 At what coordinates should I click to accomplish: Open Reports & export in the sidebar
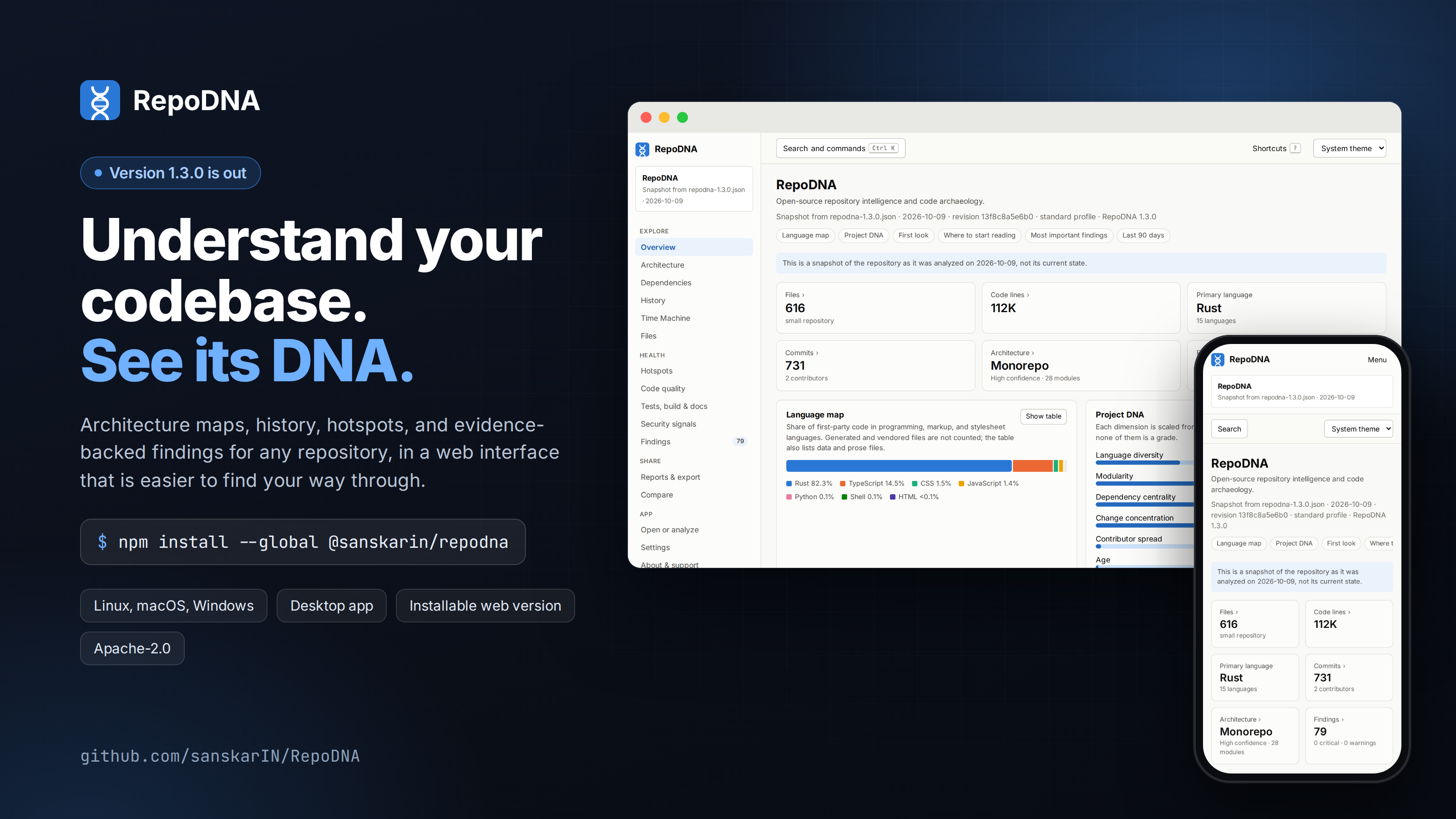click(693, 477)
